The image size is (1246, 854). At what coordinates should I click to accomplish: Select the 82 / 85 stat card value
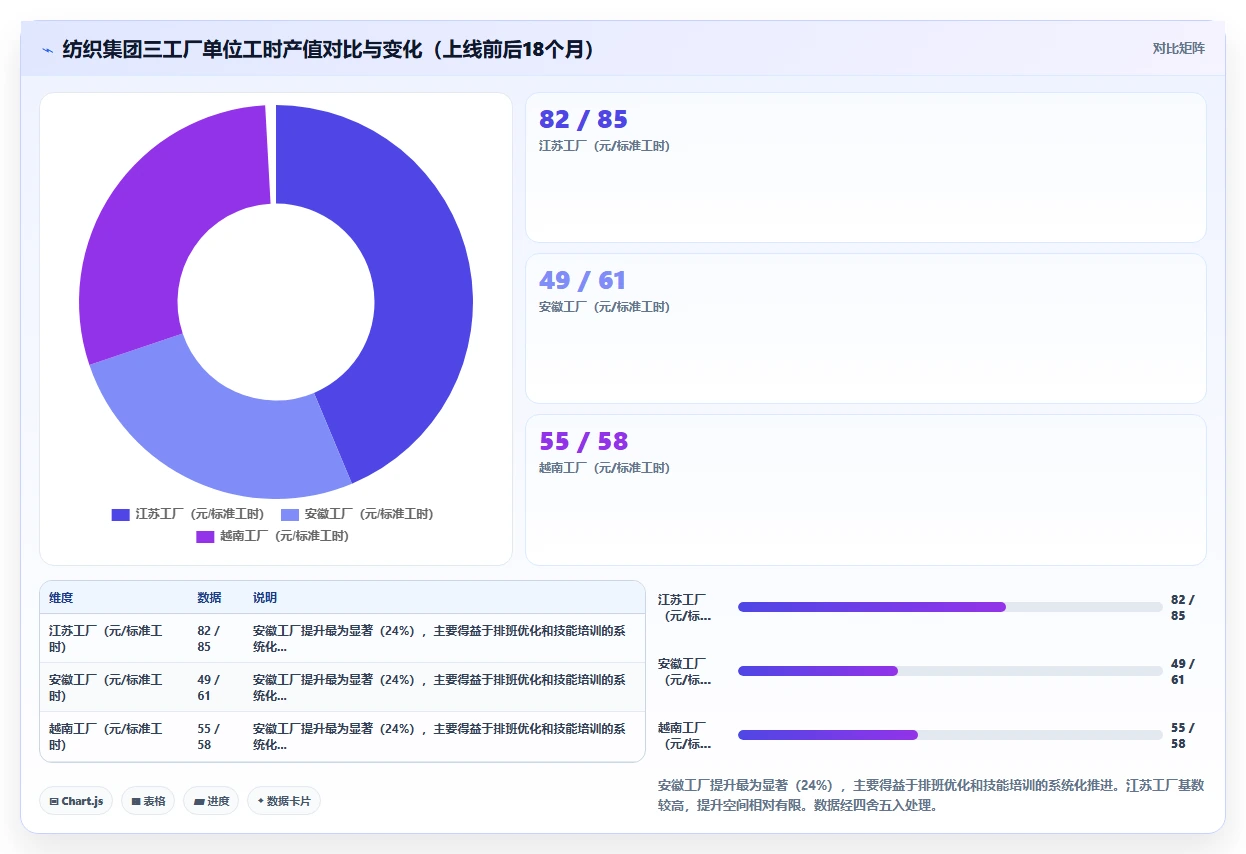point(583,120)
